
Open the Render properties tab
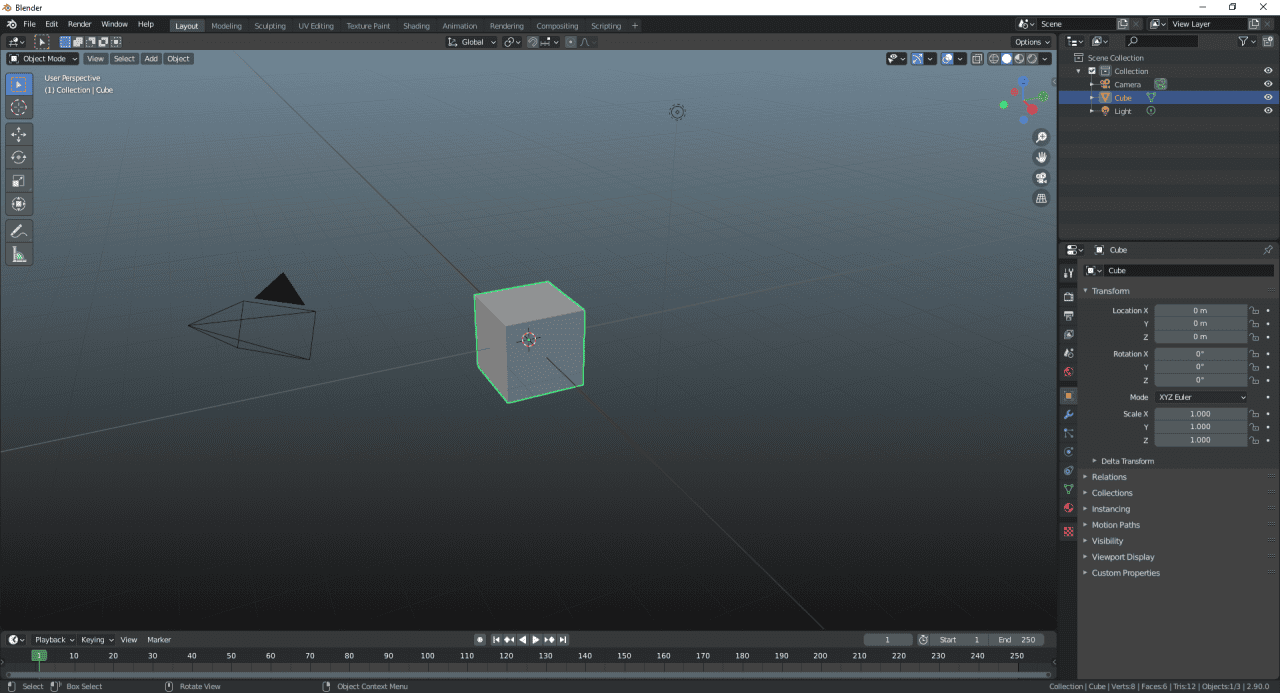pos(1068,293)
